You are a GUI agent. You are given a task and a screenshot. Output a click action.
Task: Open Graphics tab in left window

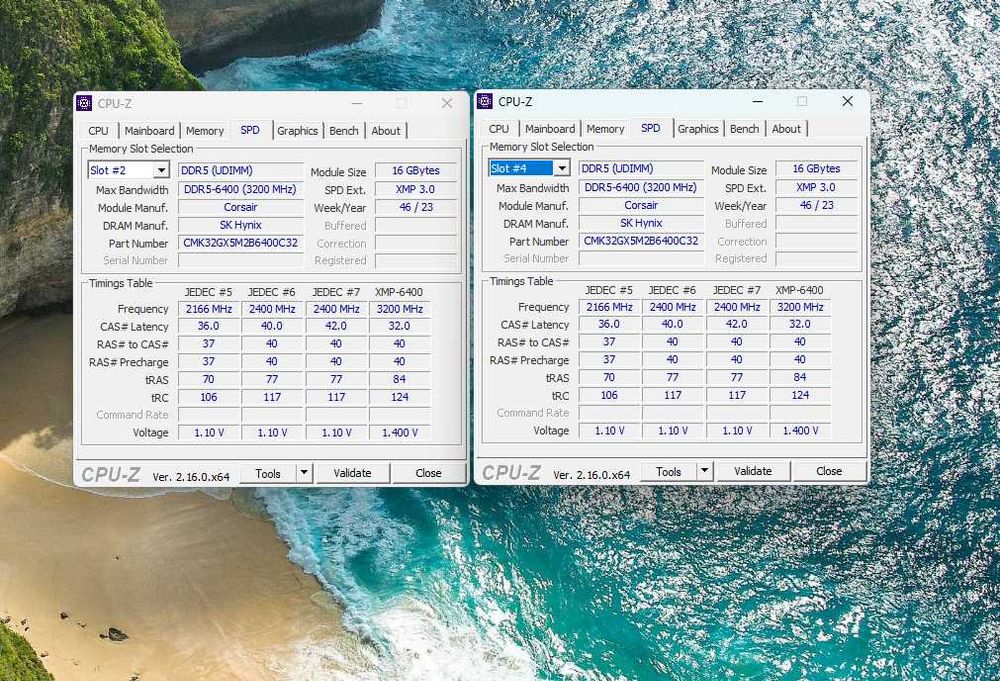point(297,131)
